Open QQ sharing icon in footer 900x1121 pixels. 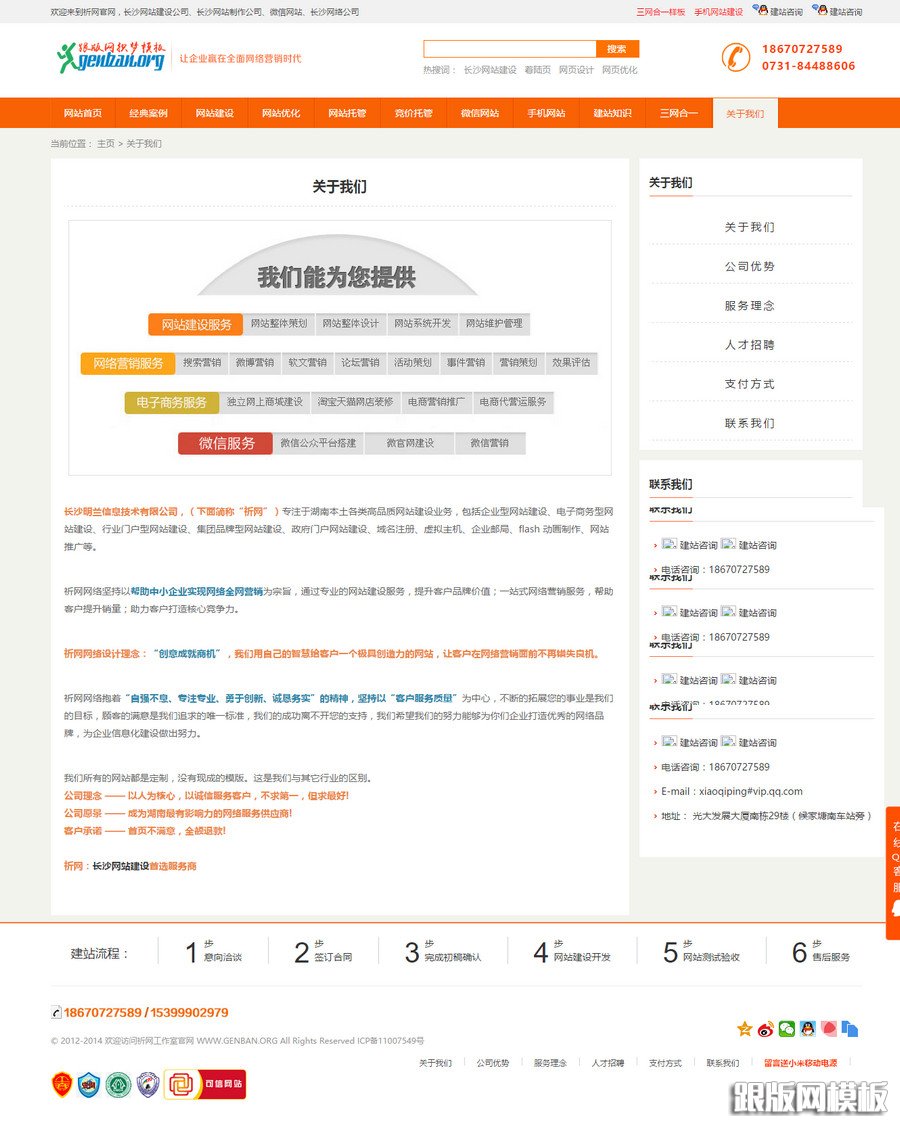(x=810, y=1028)
